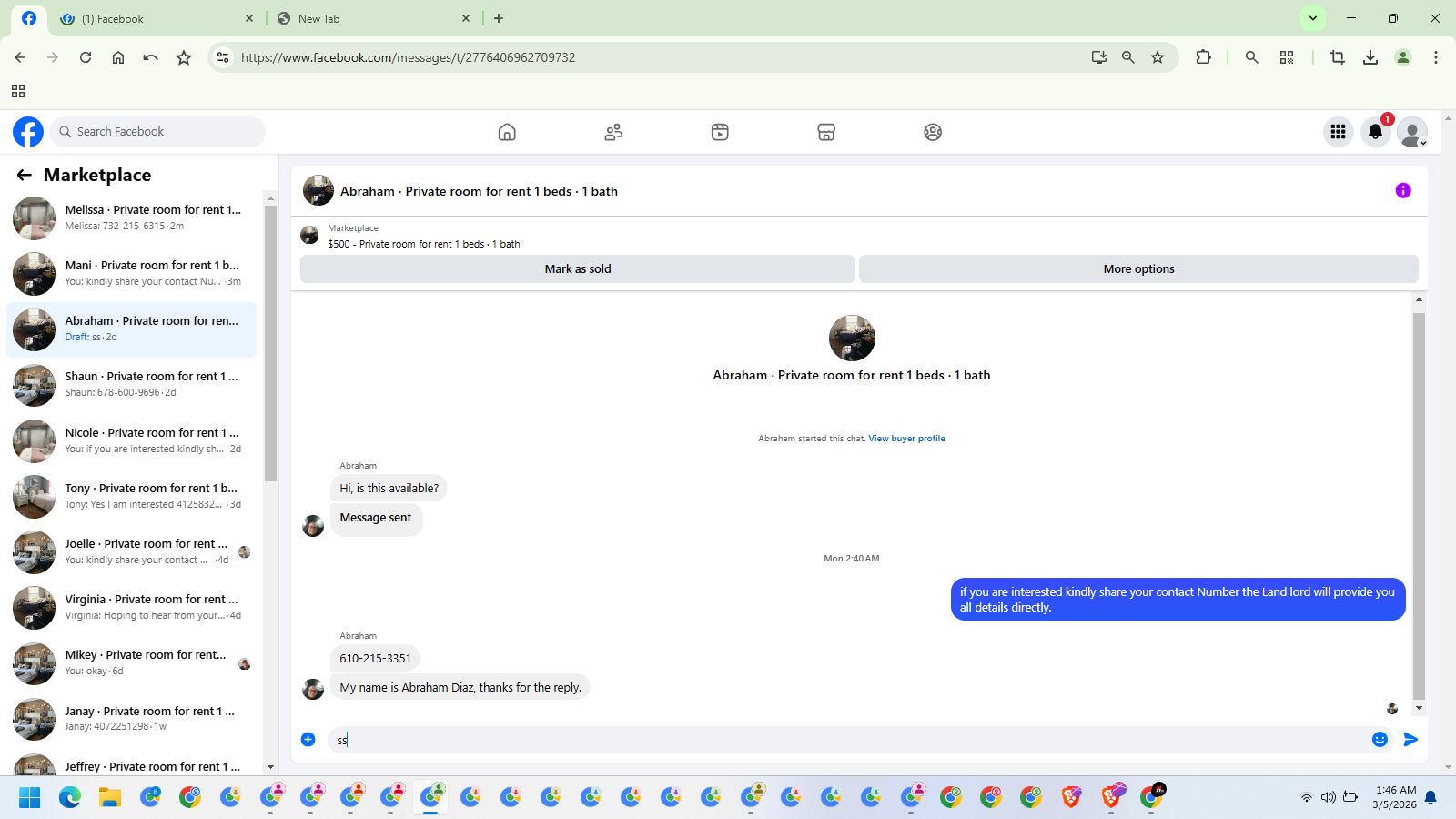
Task: Open Mikey's conversation in the list
Action: coord(132,663)
